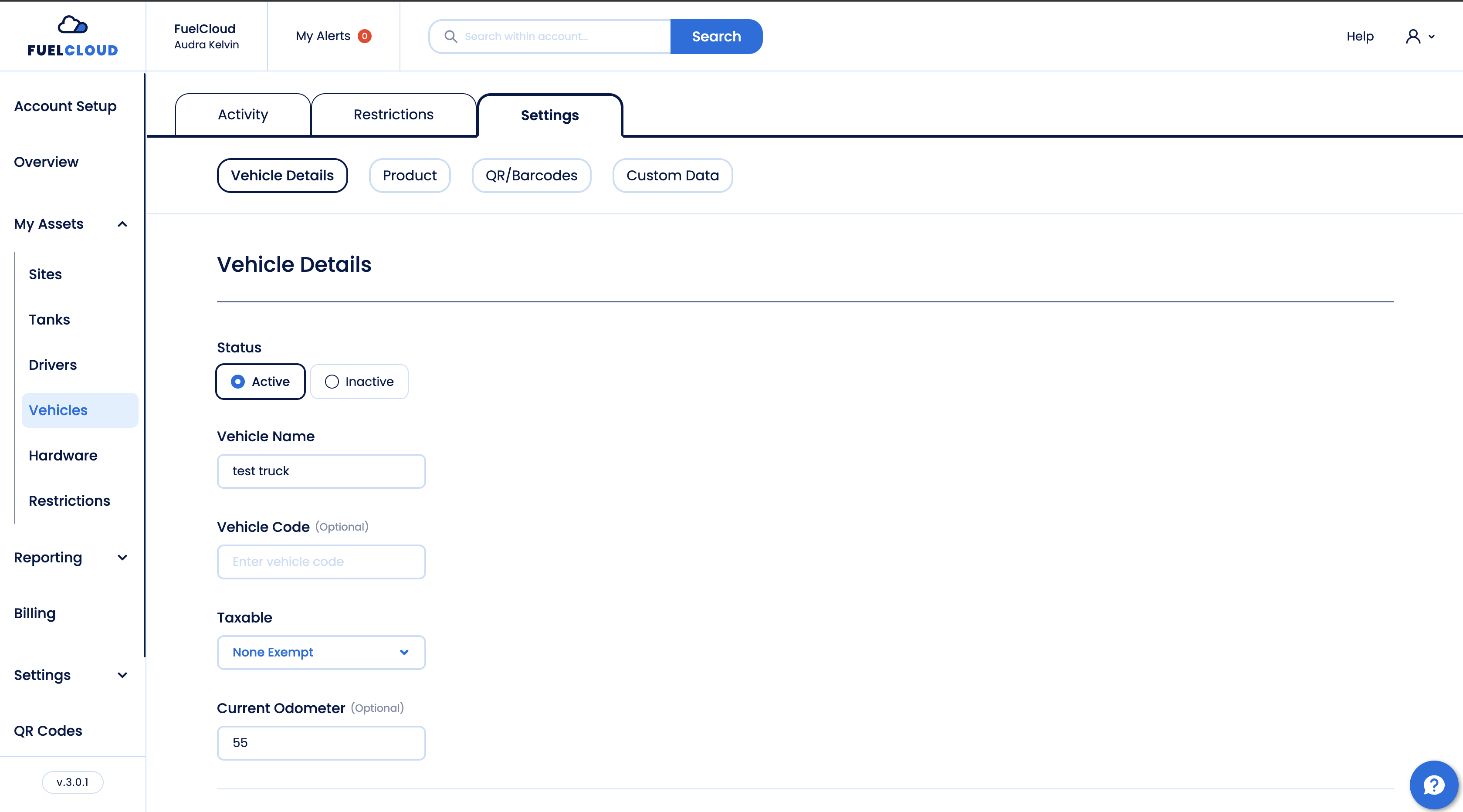The image size is (1463, 812).
Task: Expand the profile menu chevron
Action: pyautogui.click(x=1432, y=37)
